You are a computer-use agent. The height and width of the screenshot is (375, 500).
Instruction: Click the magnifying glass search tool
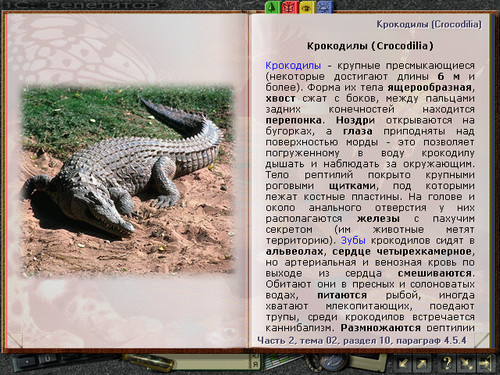(148, 362)
